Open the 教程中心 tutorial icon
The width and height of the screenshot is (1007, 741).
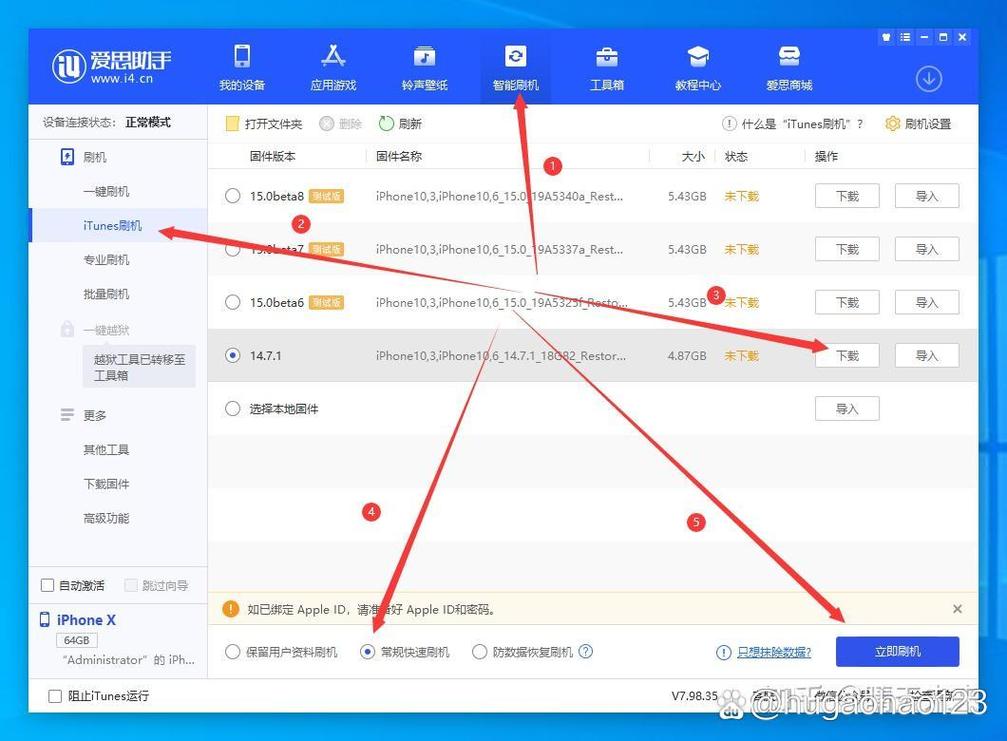coord(697,57)
